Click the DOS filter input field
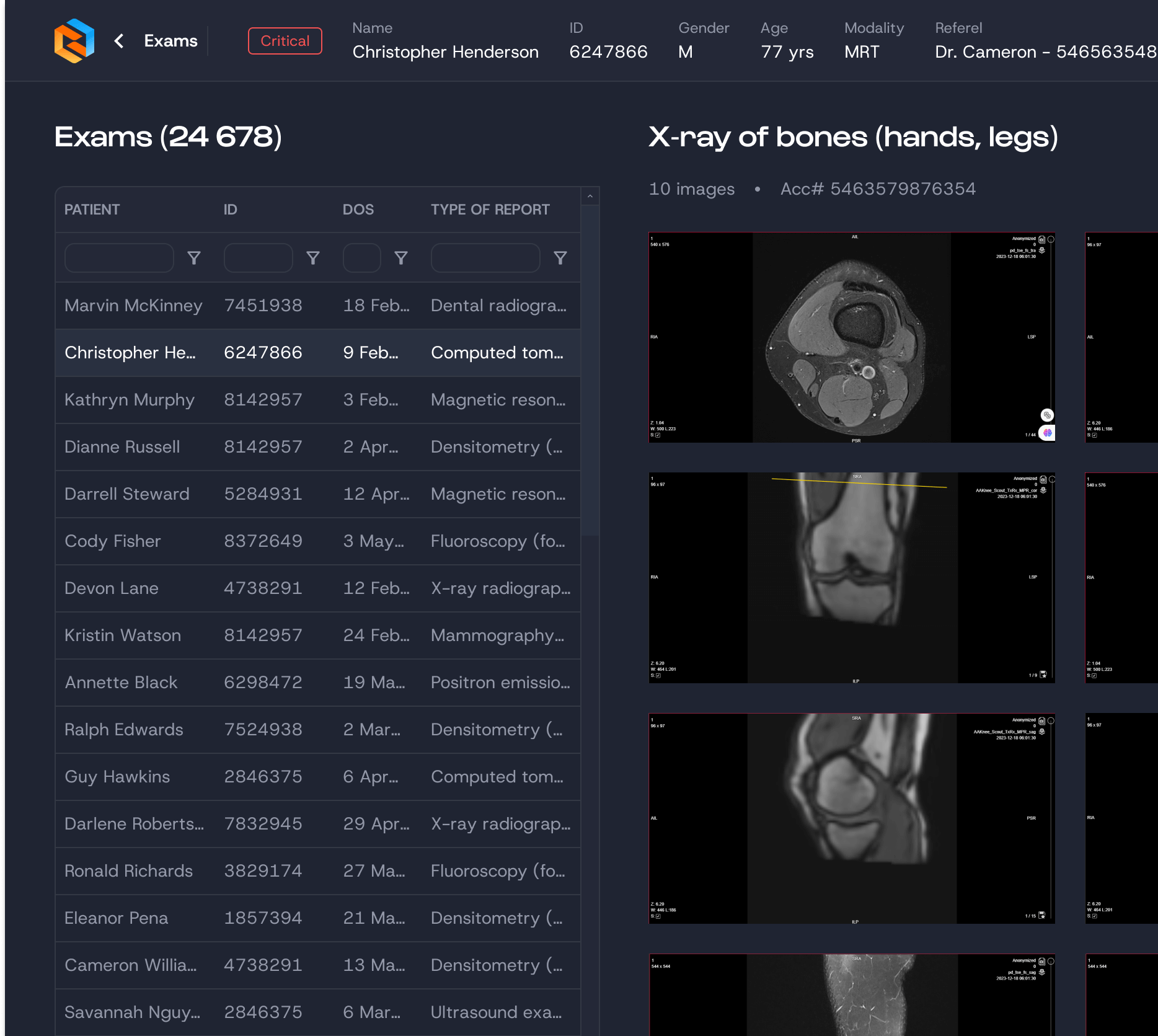 point(361,258)
